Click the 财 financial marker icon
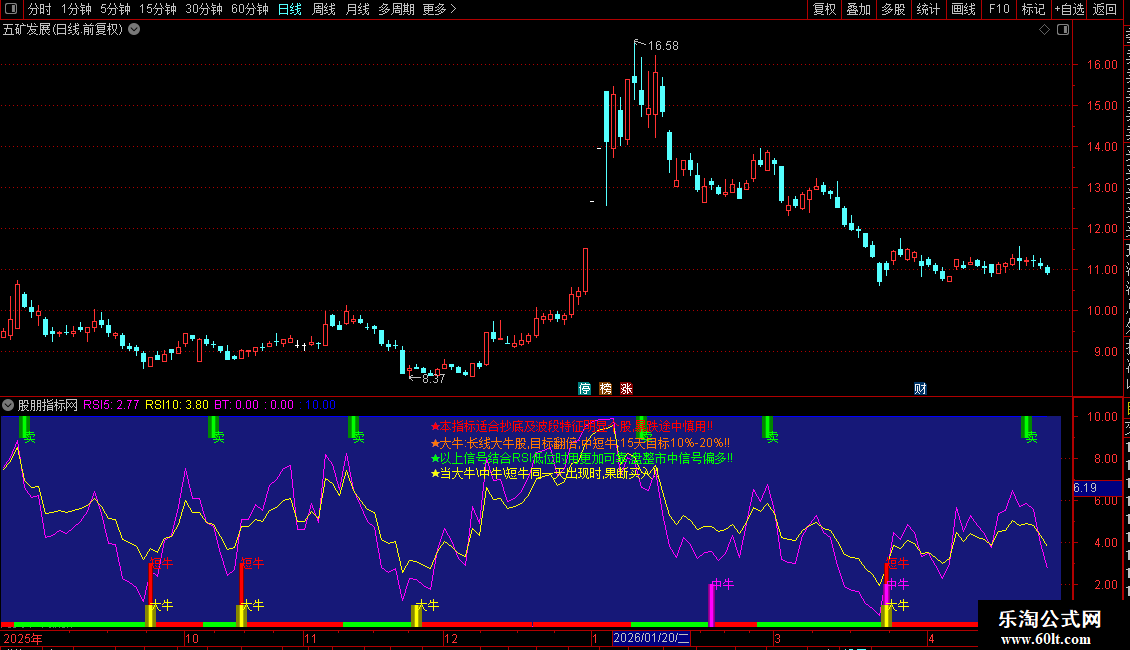1130x650 pixels. tap(920, 388)
